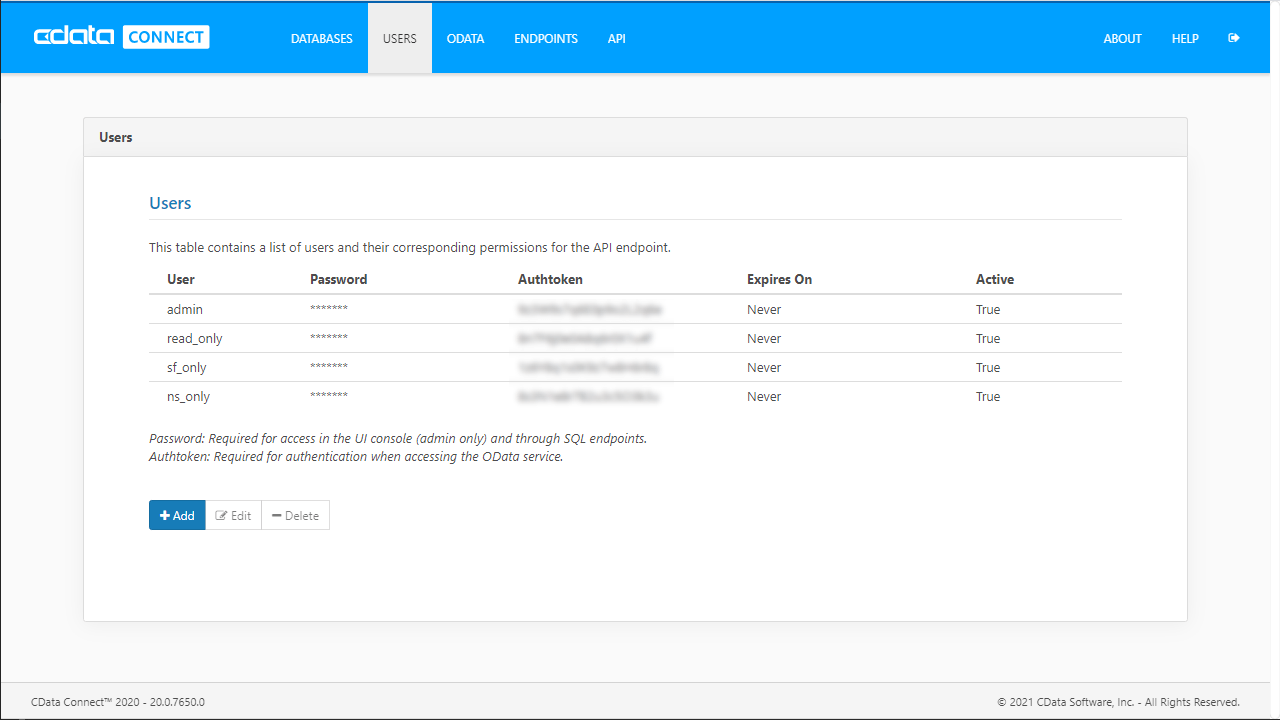Click the Expires On column header

pos(779,280)
